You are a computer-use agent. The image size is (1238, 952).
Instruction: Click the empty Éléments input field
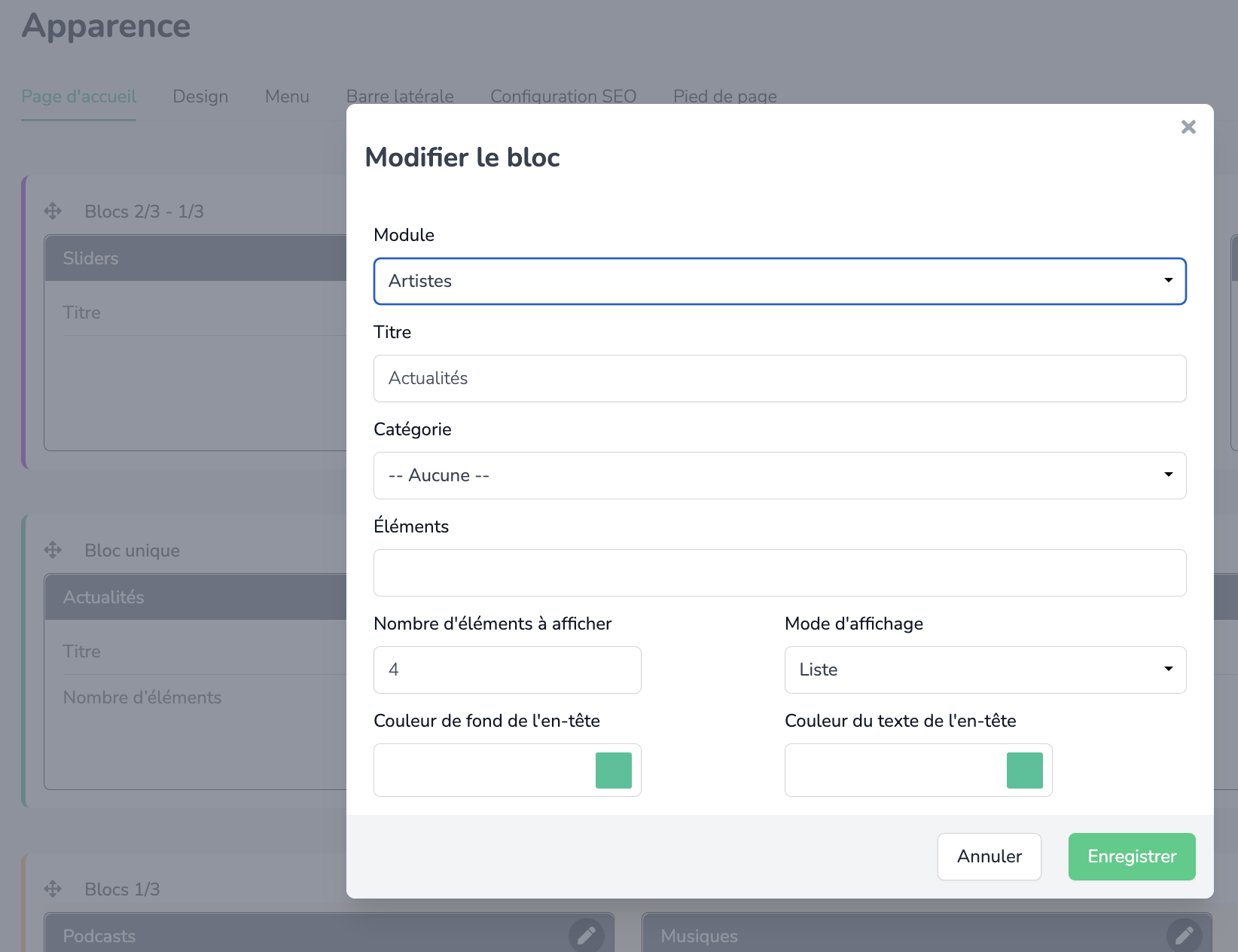779,572
